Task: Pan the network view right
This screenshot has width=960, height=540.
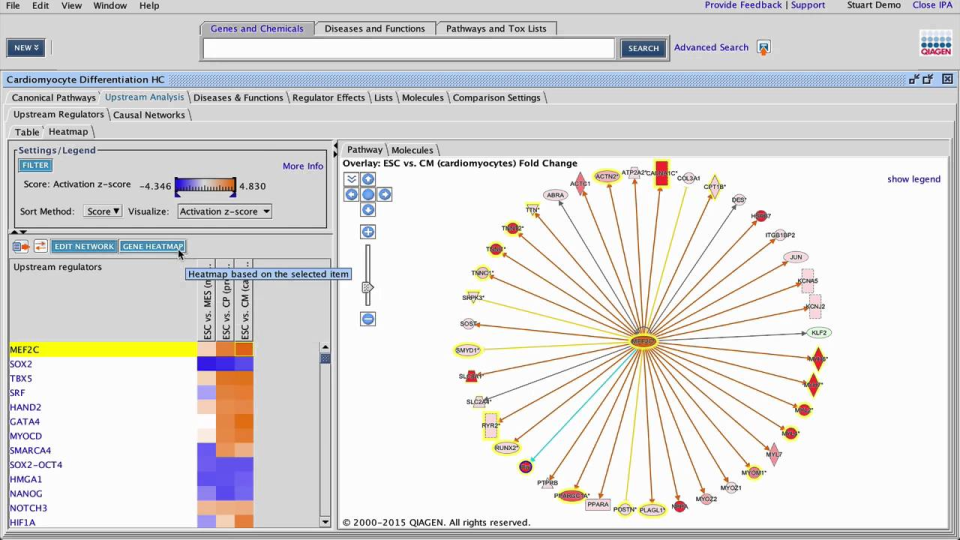Action: 384,195
